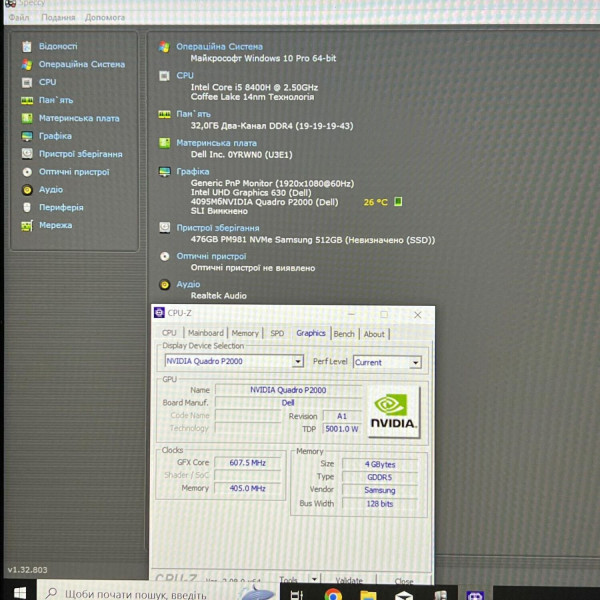Image resolution: width=600 pixels, height=600 pixels.
Task: Click the GFX Core 607.5 MHz field
Action: (247, 463)
